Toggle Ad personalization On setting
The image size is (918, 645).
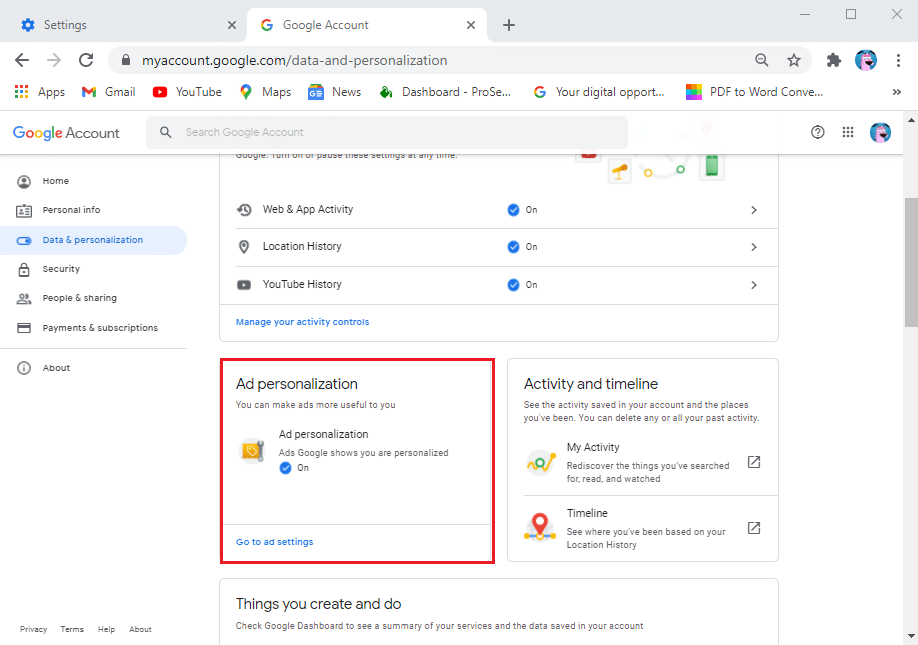(286, 467)
